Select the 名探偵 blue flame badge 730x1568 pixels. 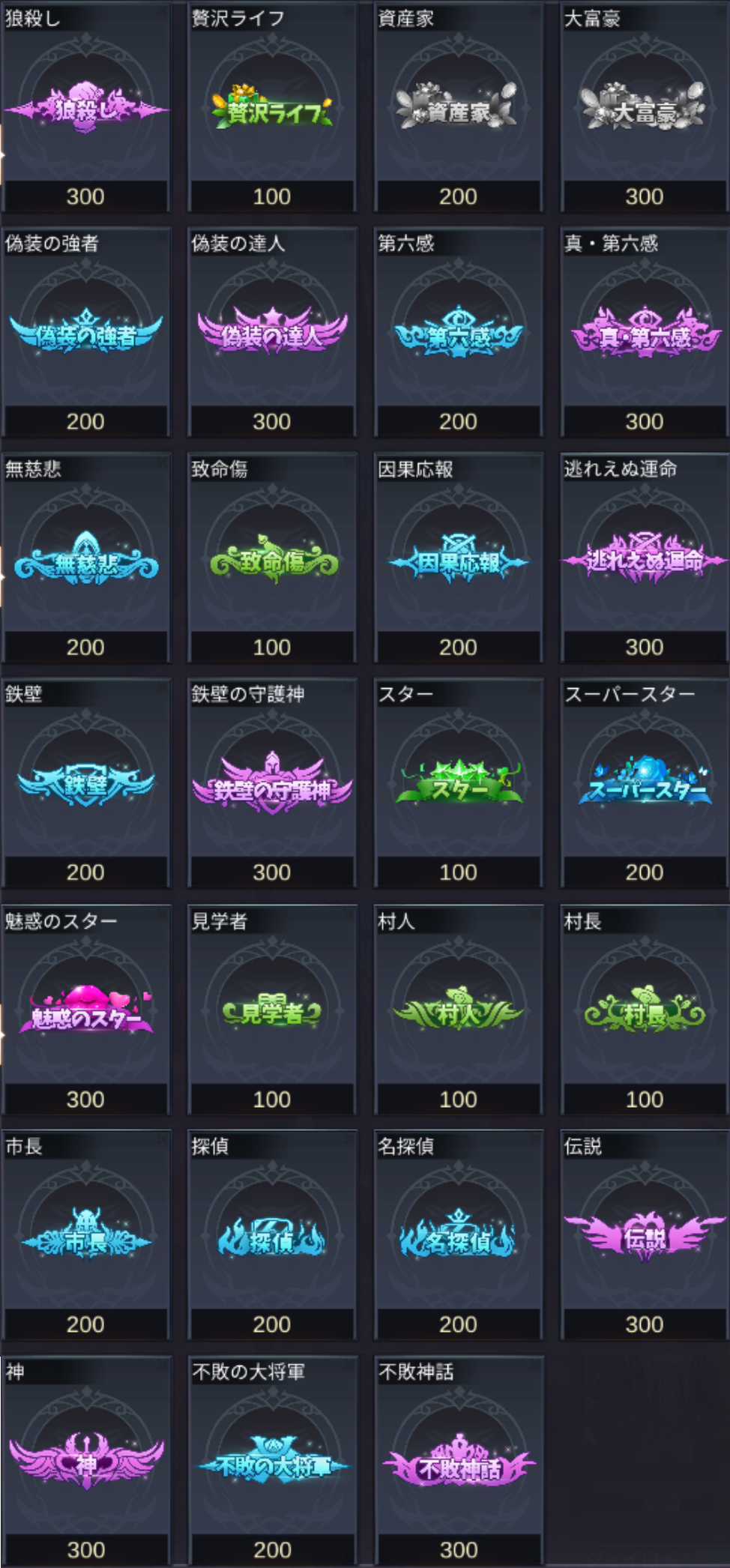pos(458,1237)
